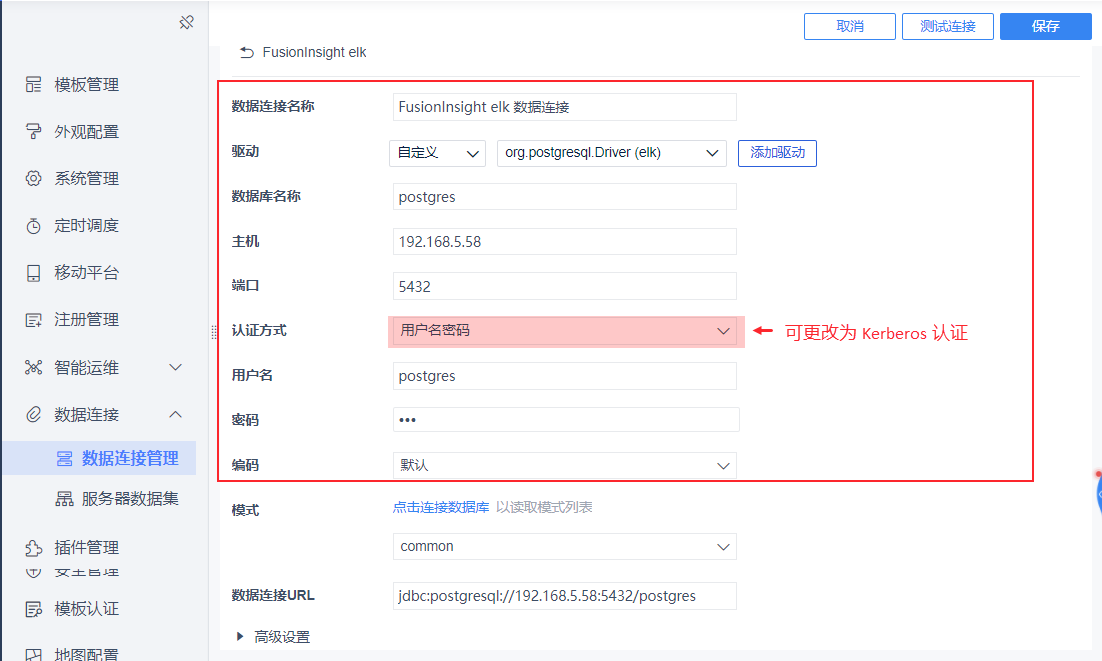Click the 密码 field
Screen dimensions: 1102x661
[566, 419]
